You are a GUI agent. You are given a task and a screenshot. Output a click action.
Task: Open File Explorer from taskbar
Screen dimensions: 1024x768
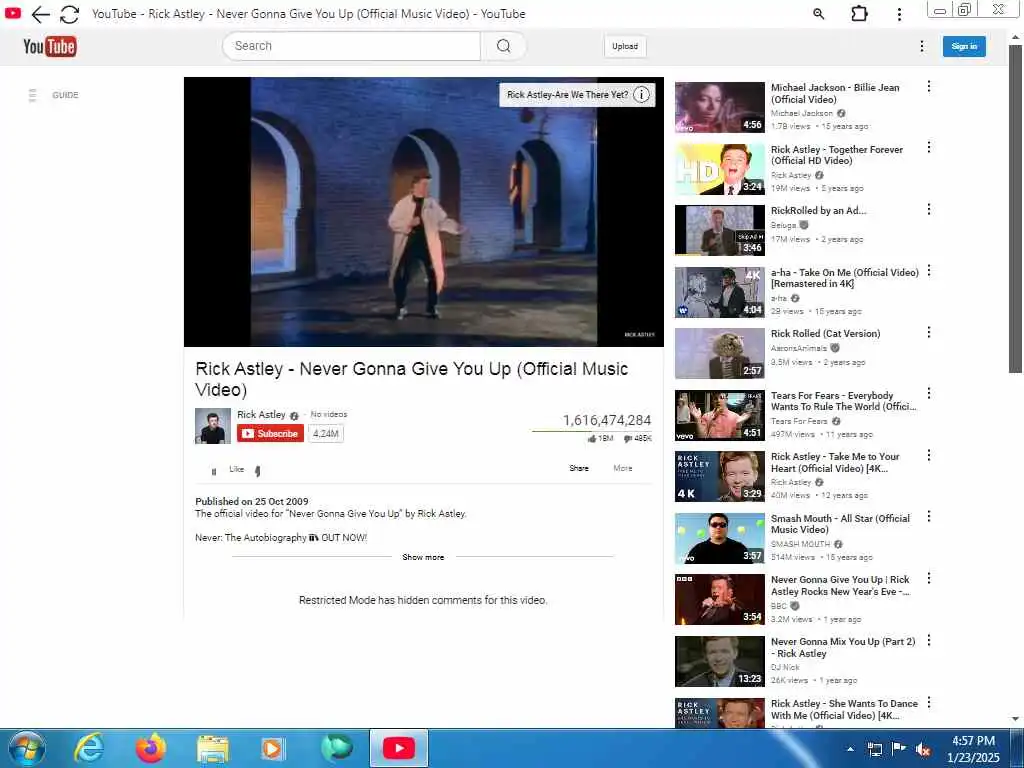point(213,748)
